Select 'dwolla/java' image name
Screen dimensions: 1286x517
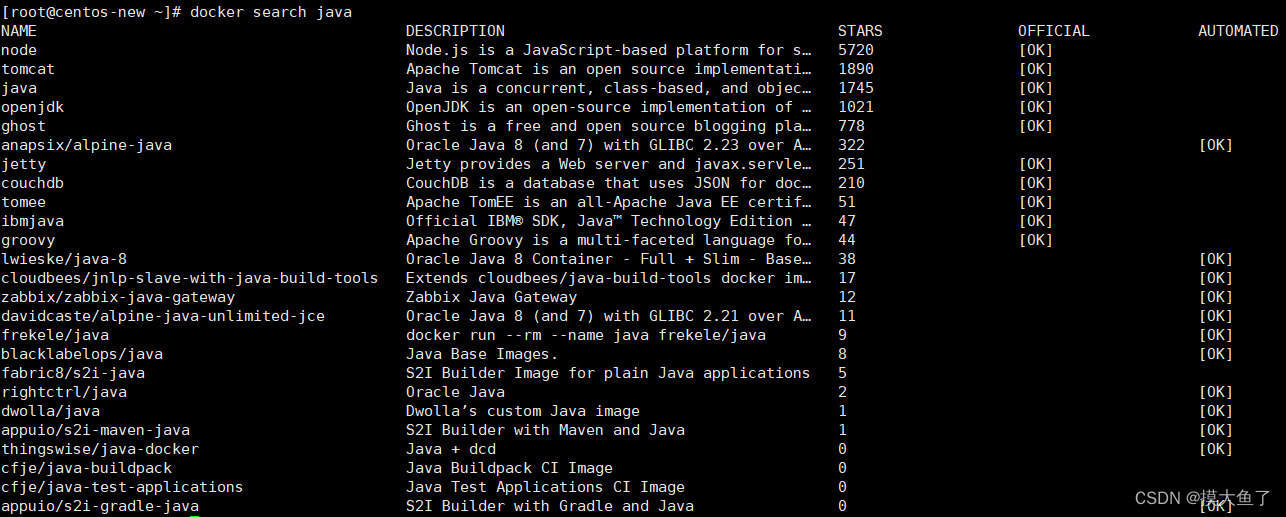coord(50,411)
